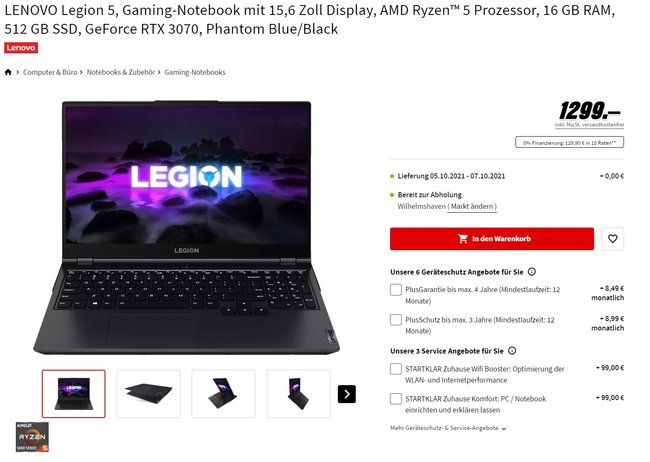
Task: Click Markt ändern link
Action: (x=472, y=207)
